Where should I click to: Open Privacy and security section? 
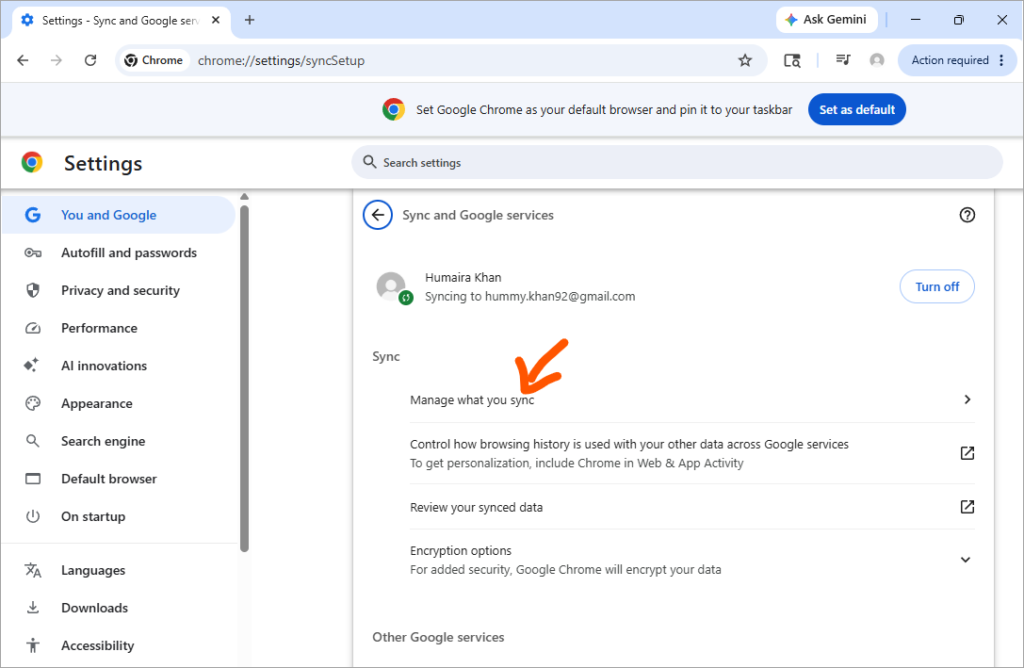[118, 291]
